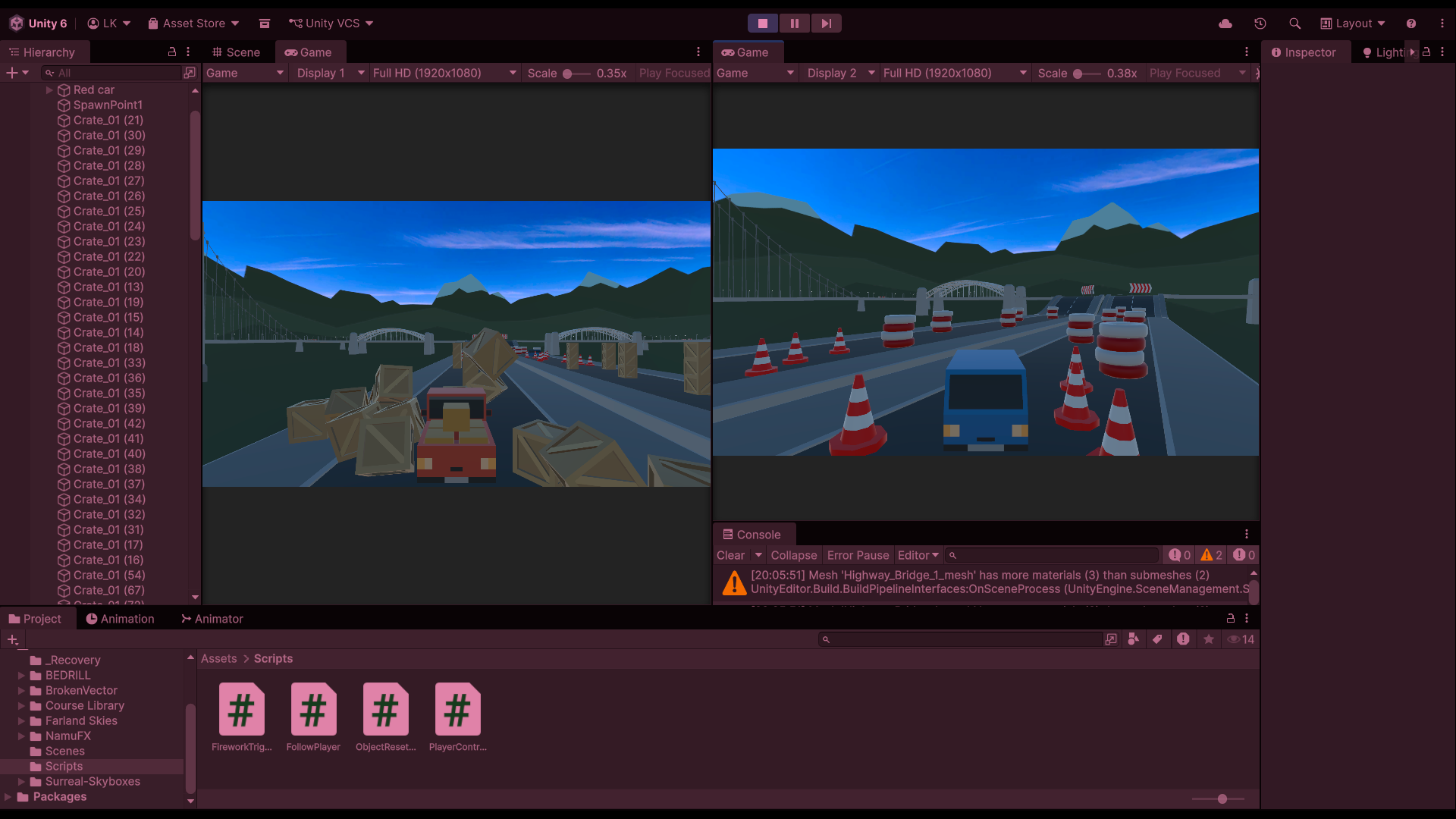Screen dimensions: 1456x819
Task: Select the Scenes folder in Project
Action: 64,751
